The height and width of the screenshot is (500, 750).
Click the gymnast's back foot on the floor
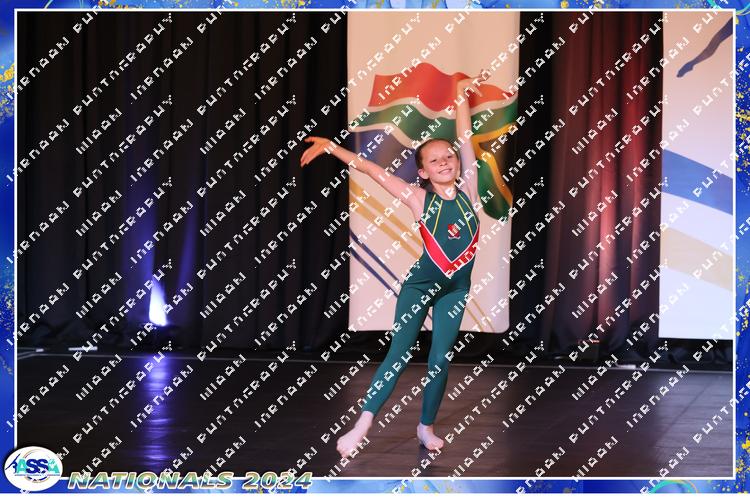click(x=430, y=438)
